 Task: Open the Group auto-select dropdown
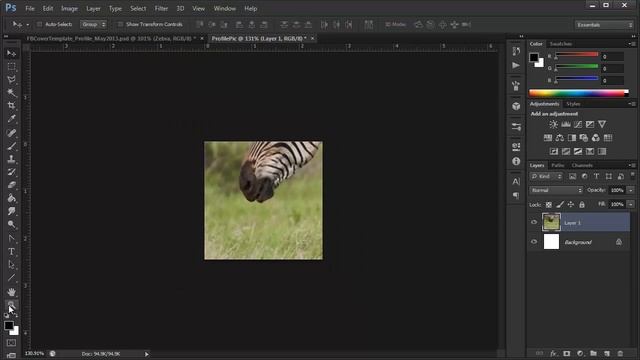click(93, 24)
